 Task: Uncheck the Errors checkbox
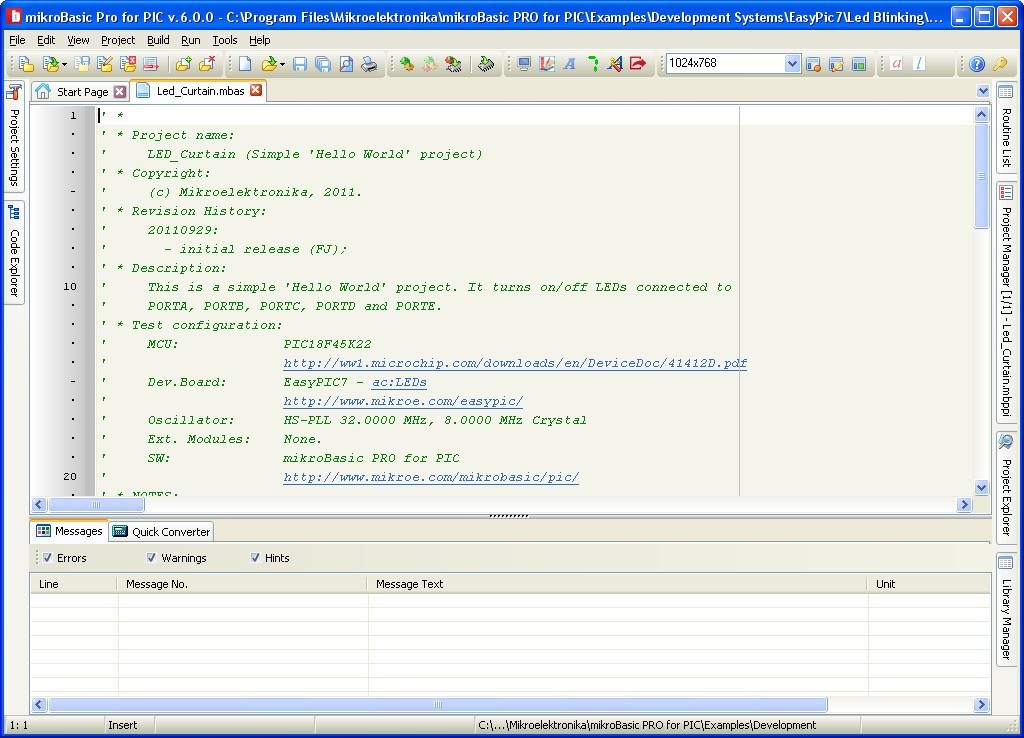coord(48,558)
